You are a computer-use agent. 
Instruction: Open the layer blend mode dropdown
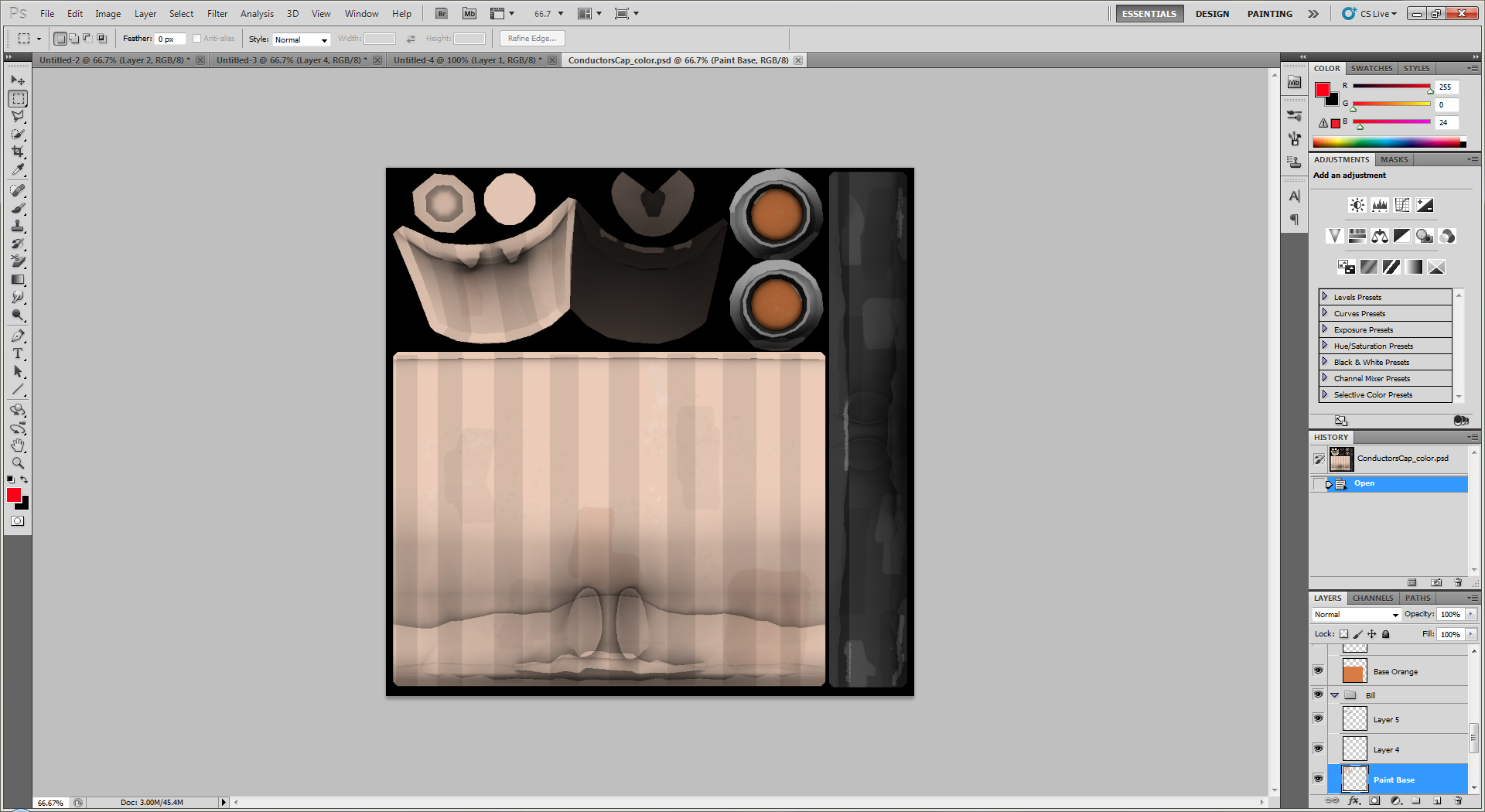pyautogui.click(x=1357, y=615)
